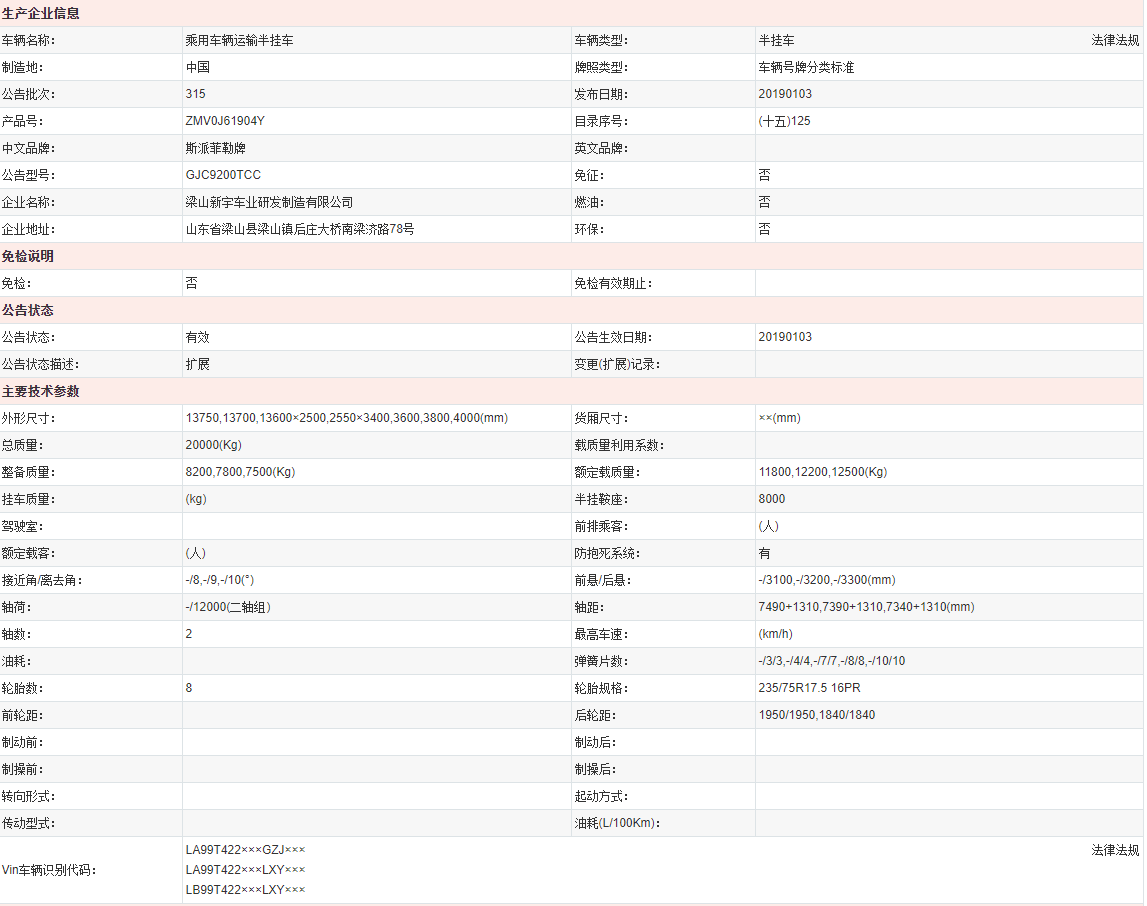Click the 法律法规 link beside the Vin codes

coord(1115,850)
